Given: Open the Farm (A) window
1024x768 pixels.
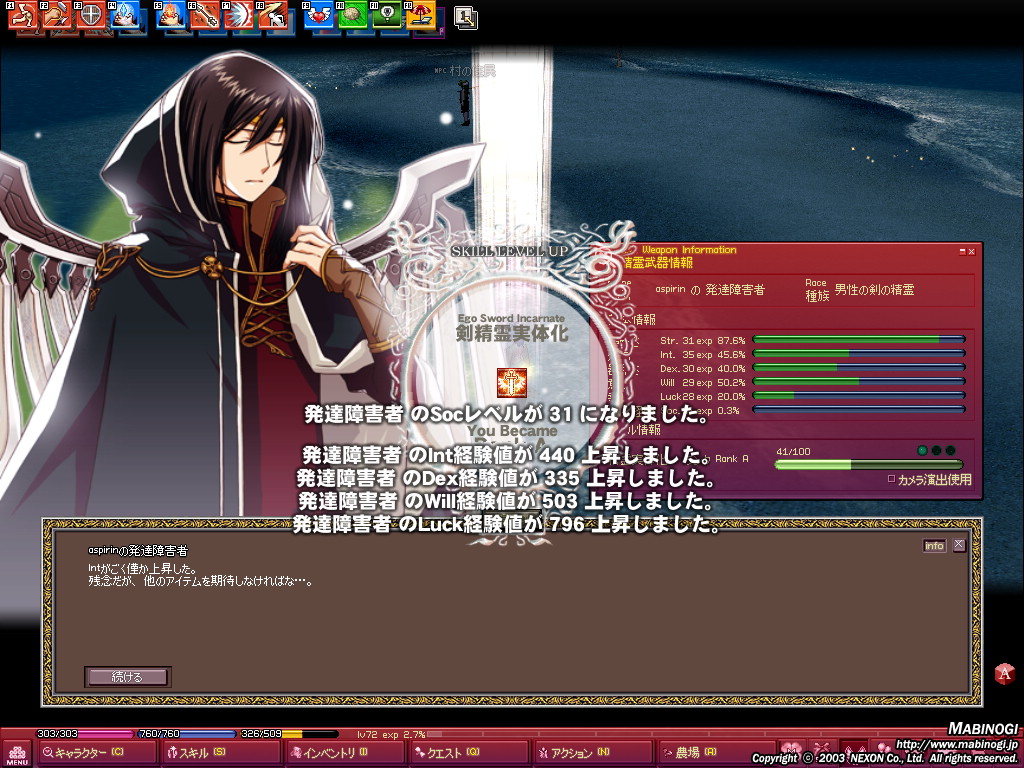Looking at the screenshot, I should (x=716, y=753).
